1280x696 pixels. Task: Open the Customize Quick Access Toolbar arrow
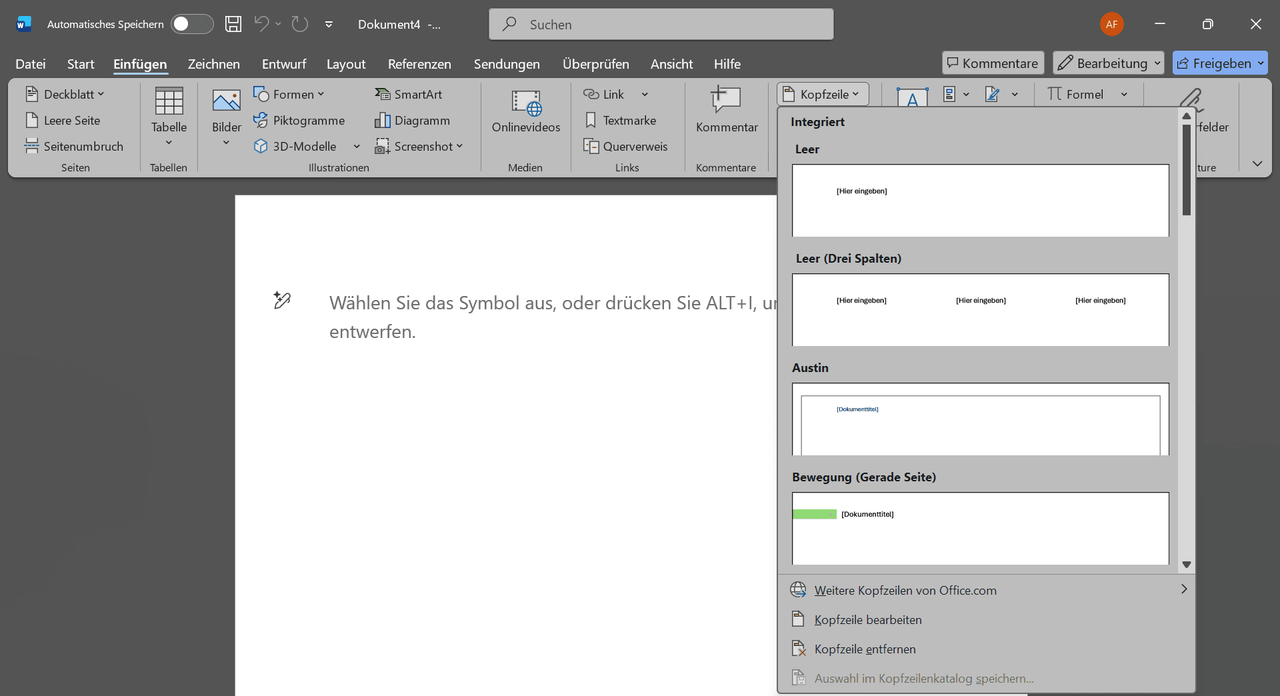point(329,24)
